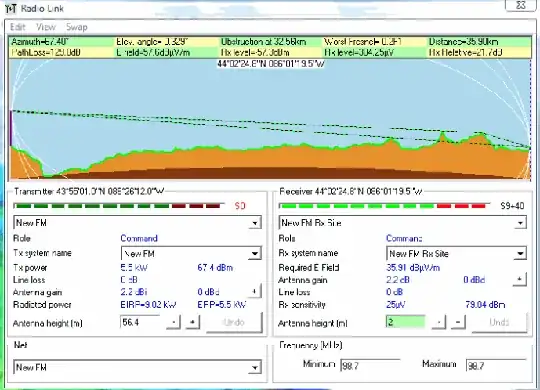The width and height of the screenshot is (540, 390).
Task: Expand the receiver unit dropdown New FM Rx Site
Action: (520, 223)
